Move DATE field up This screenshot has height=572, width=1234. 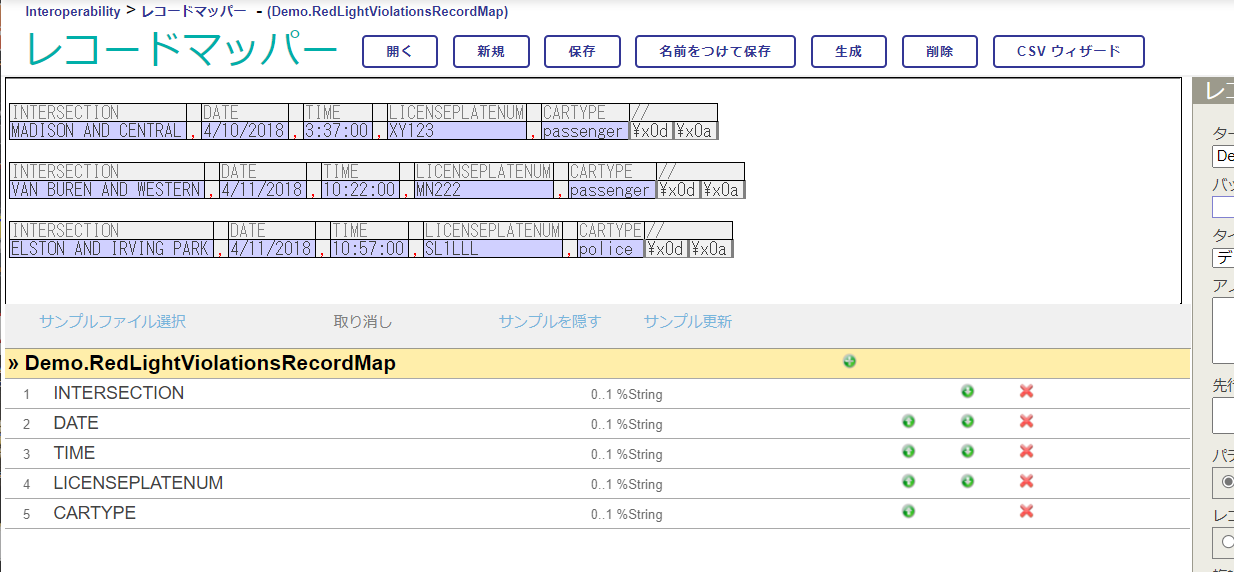coord(908,422)
